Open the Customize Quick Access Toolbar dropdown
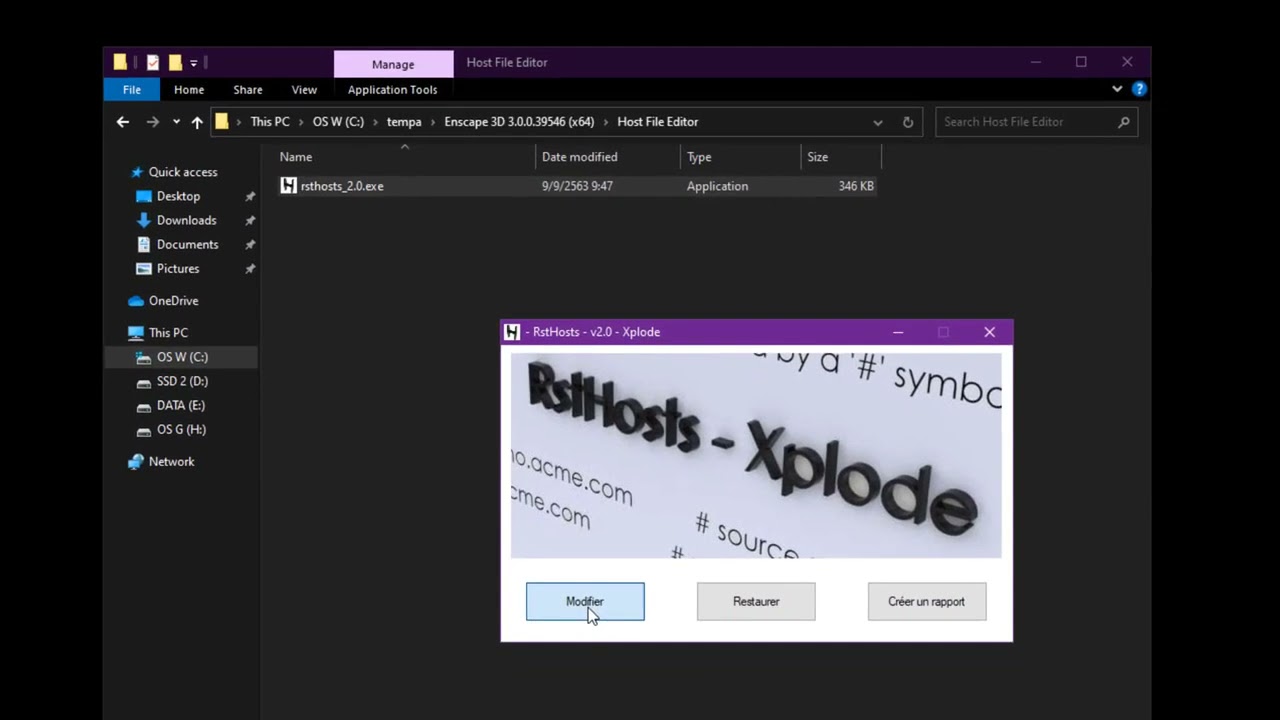 pos(194,63)
